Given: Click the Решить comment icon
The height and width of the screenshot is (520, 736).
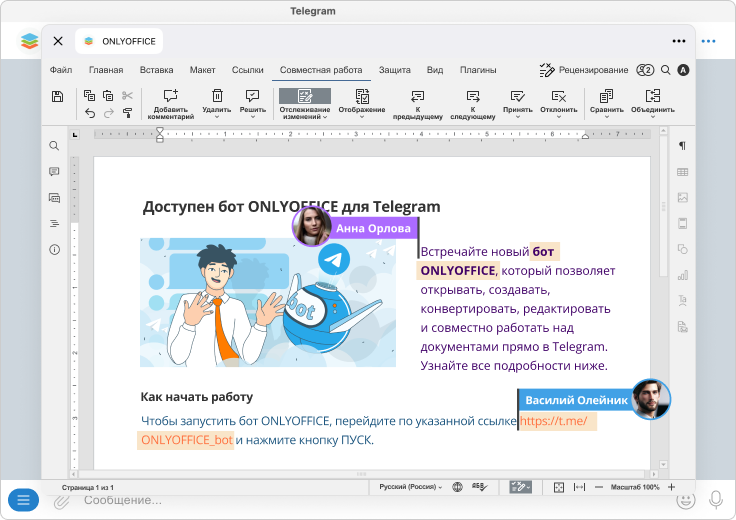Looking at the screenshot, I should pyautogui.click(x=253, y=96).
